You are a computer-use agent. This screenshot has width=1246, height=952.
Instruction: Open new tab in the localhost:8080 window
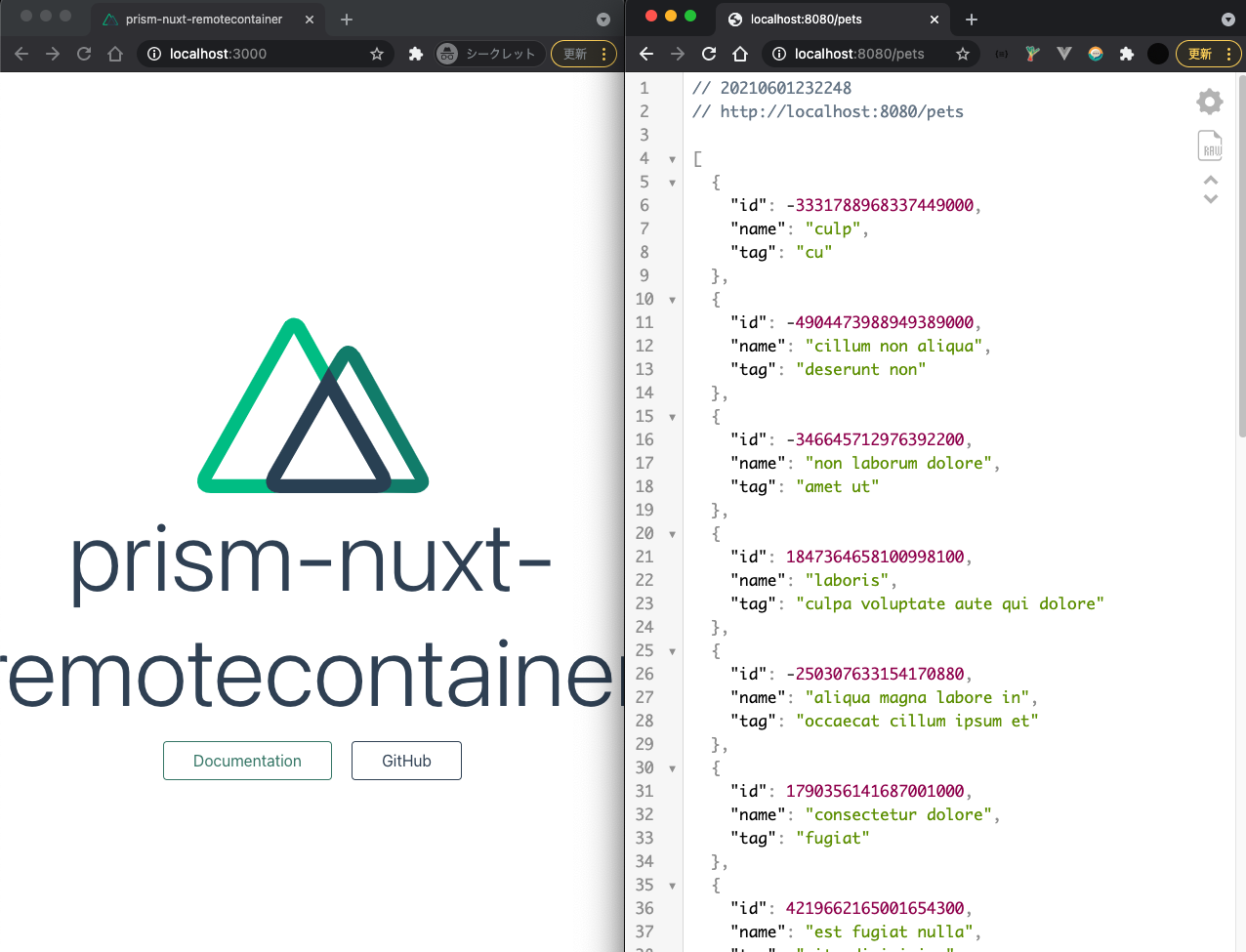pyautogui.click(x=972, y=19)
